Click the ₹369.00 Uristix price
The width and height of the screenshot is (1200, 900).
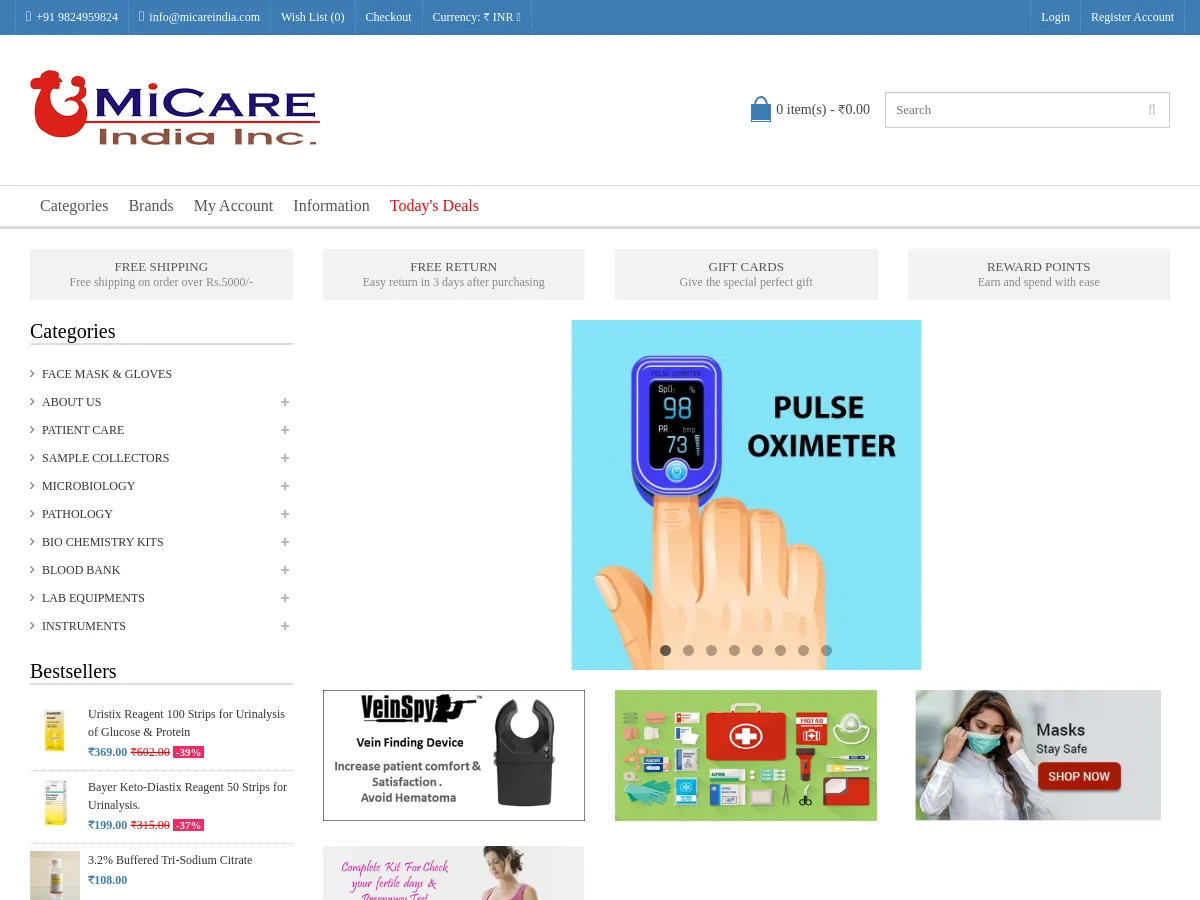108,752
